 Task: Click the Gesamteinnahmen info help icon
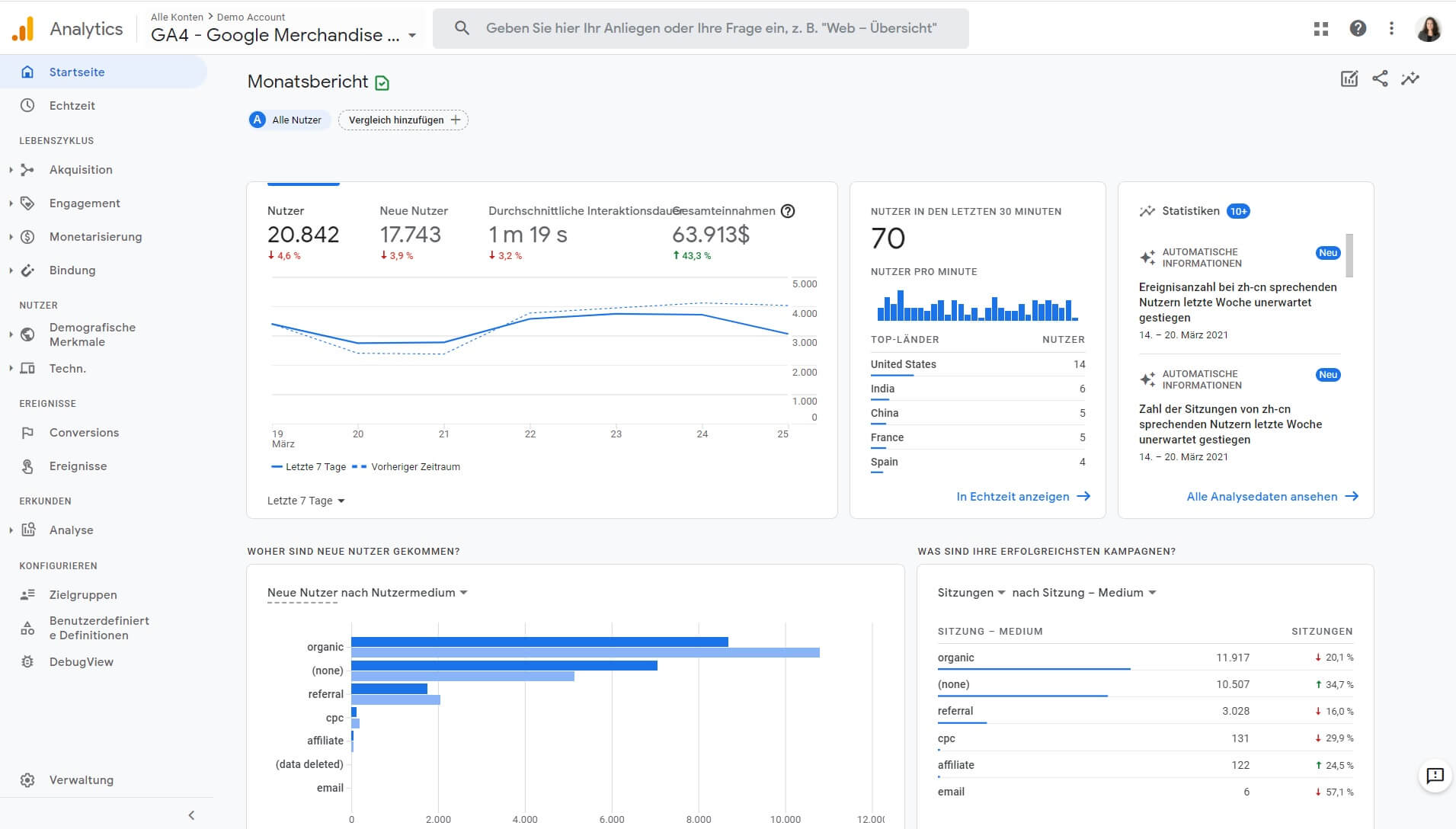(789, 211)
